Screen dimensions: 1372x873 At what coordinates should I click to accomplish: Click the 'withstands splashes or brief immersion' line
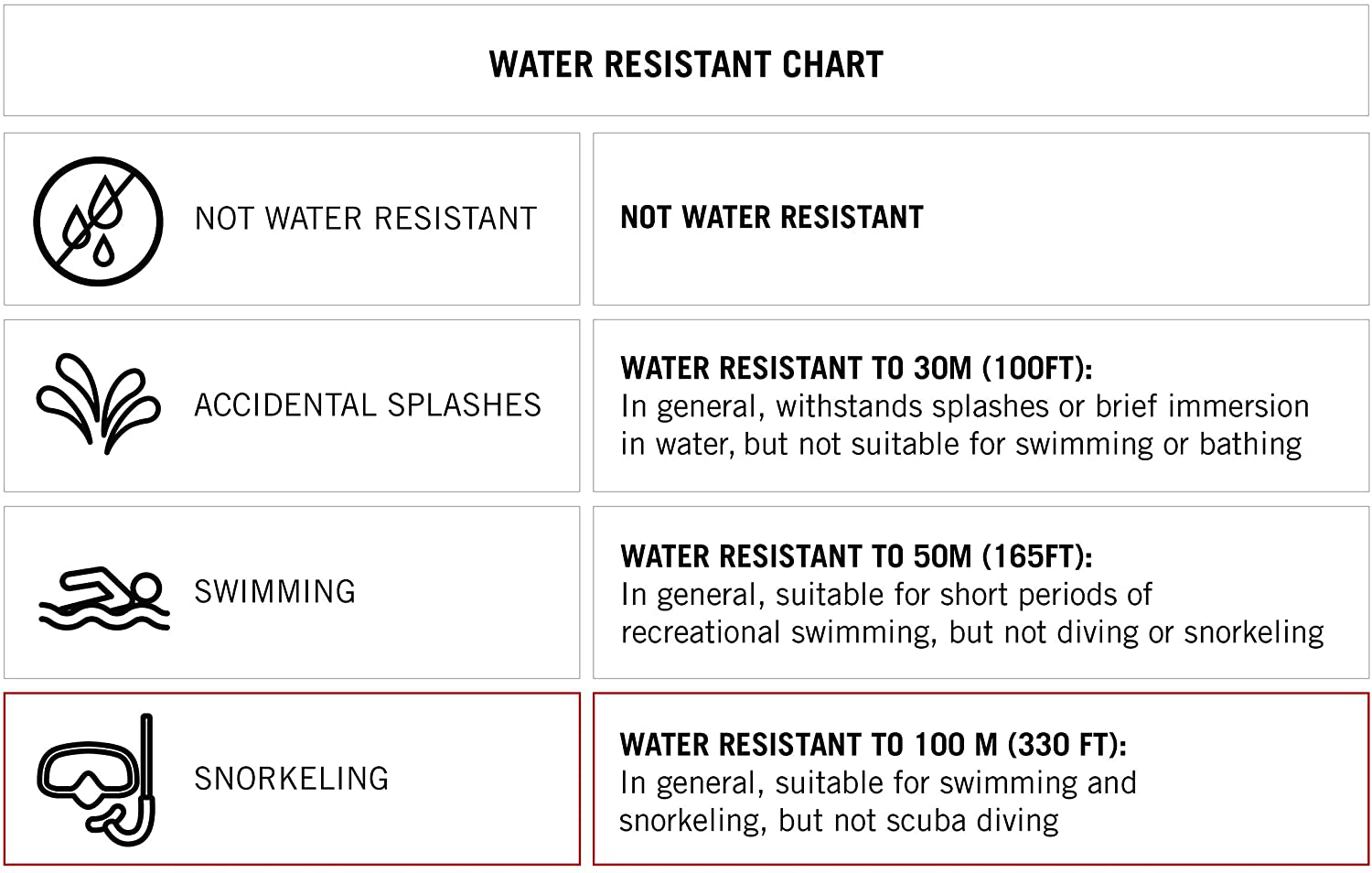coord(964,406)
